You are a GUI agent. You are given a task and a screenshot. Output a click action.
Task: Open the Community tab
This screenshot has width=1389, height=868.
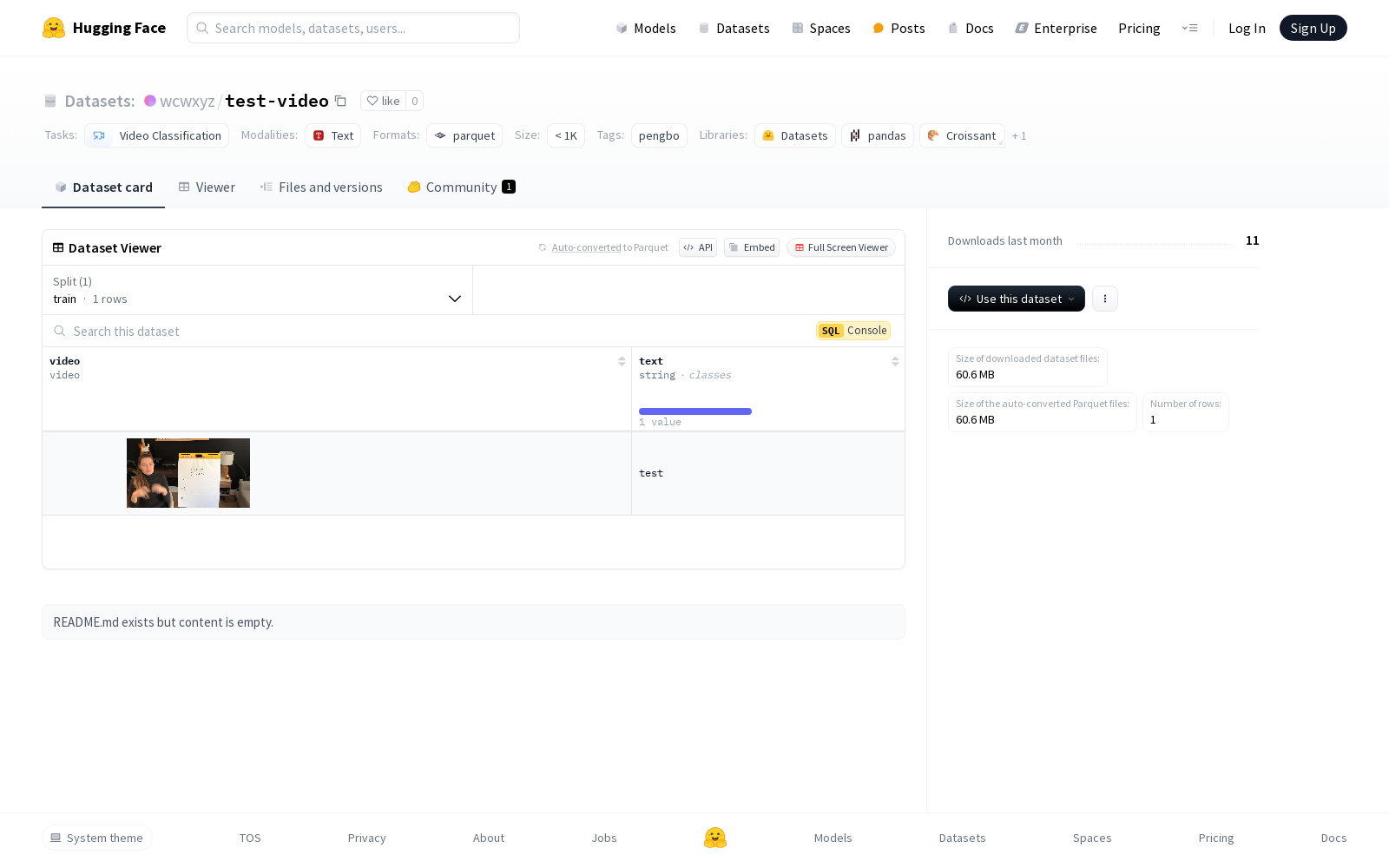pos(461,187)
